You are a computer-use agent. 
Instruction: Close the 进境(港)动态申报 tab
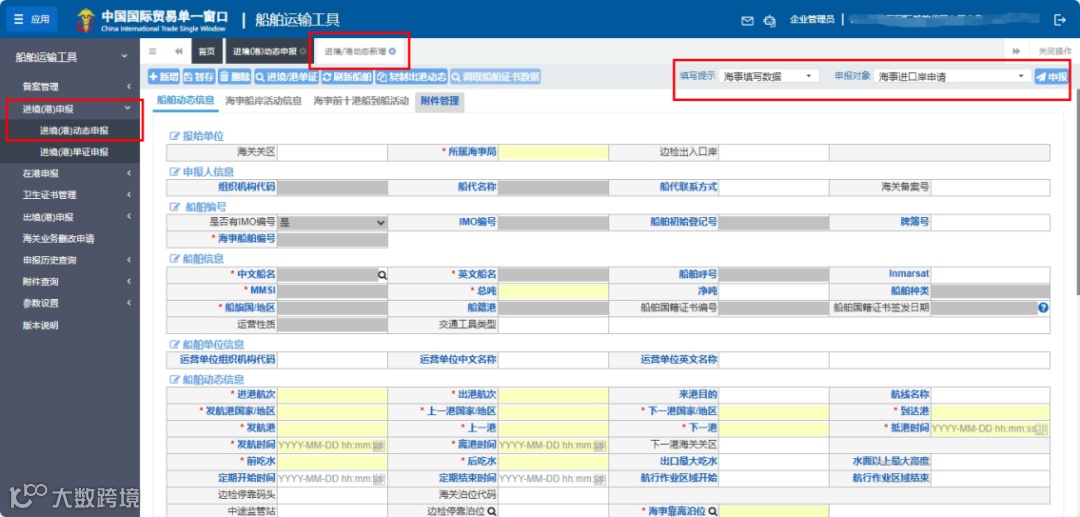click(304, 52)
